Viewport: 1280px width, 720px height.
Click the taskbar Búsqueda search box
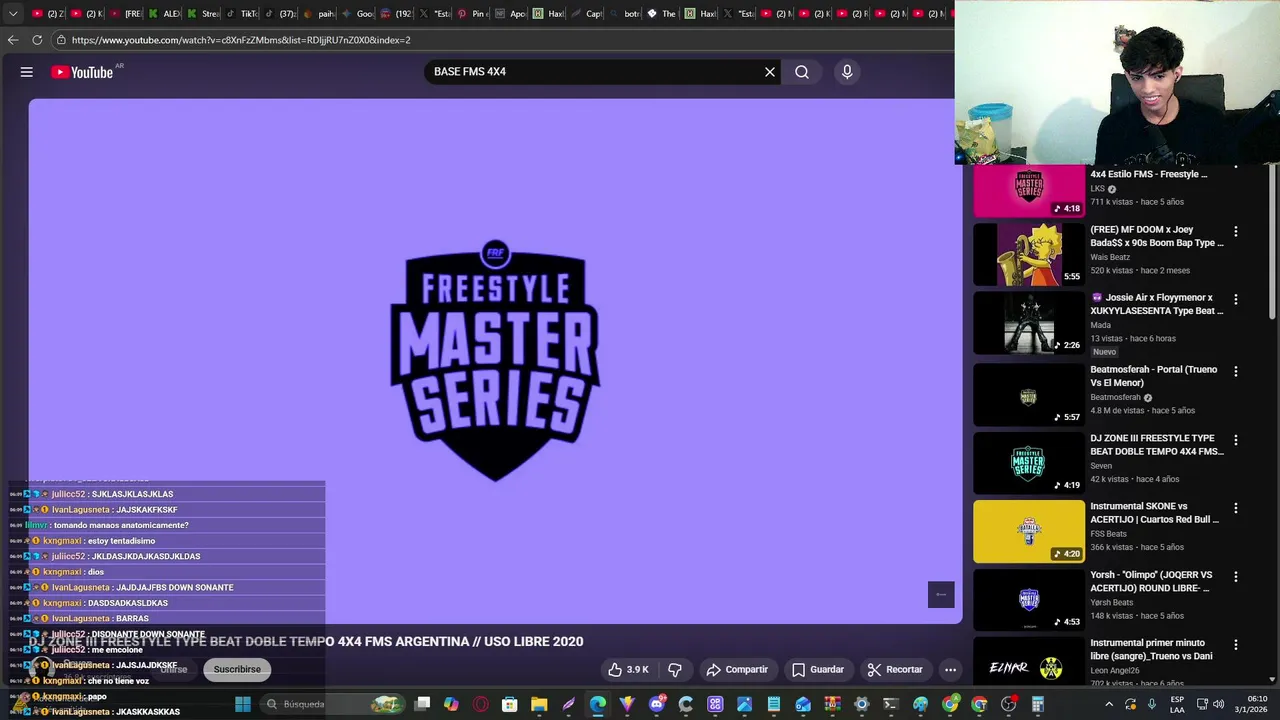[x=333, y=704]
